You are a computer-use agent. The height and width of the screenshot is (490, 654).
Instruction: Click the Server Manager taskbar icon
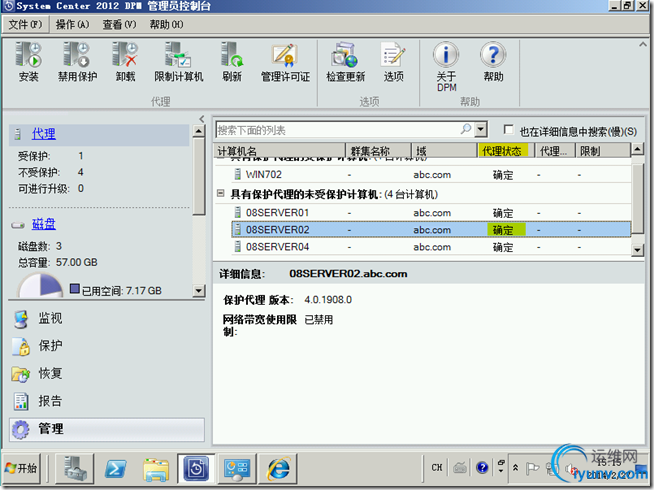tap(75, 468)
